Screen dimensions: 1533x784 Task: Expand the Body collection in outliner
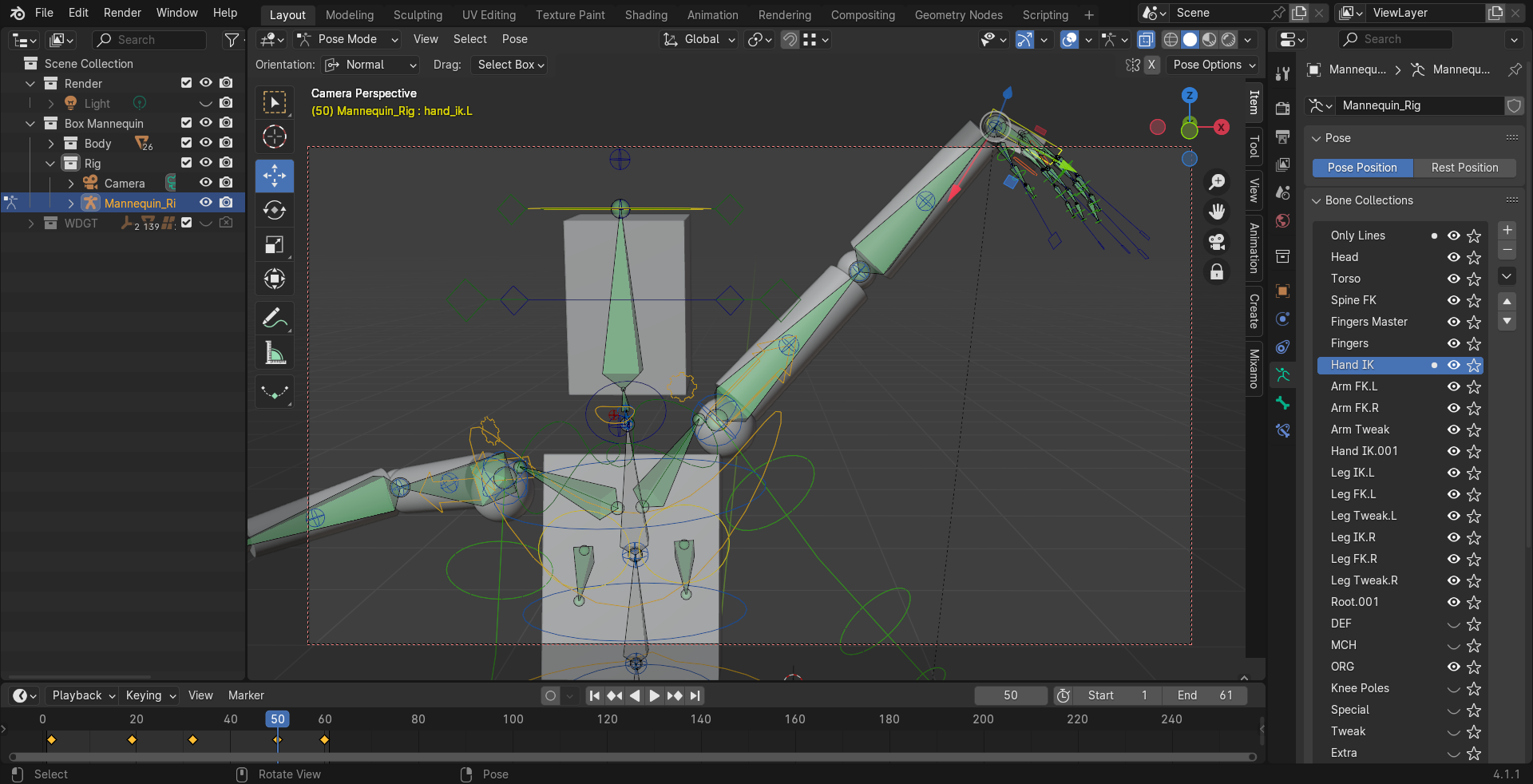pos(51,144)
